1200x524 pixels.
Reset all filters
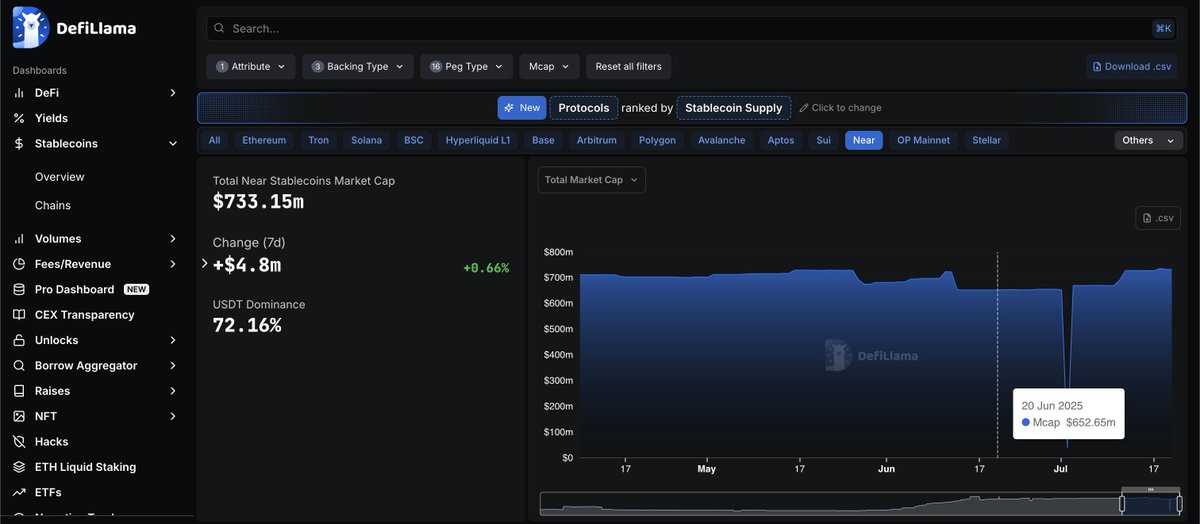coord(628,67)
